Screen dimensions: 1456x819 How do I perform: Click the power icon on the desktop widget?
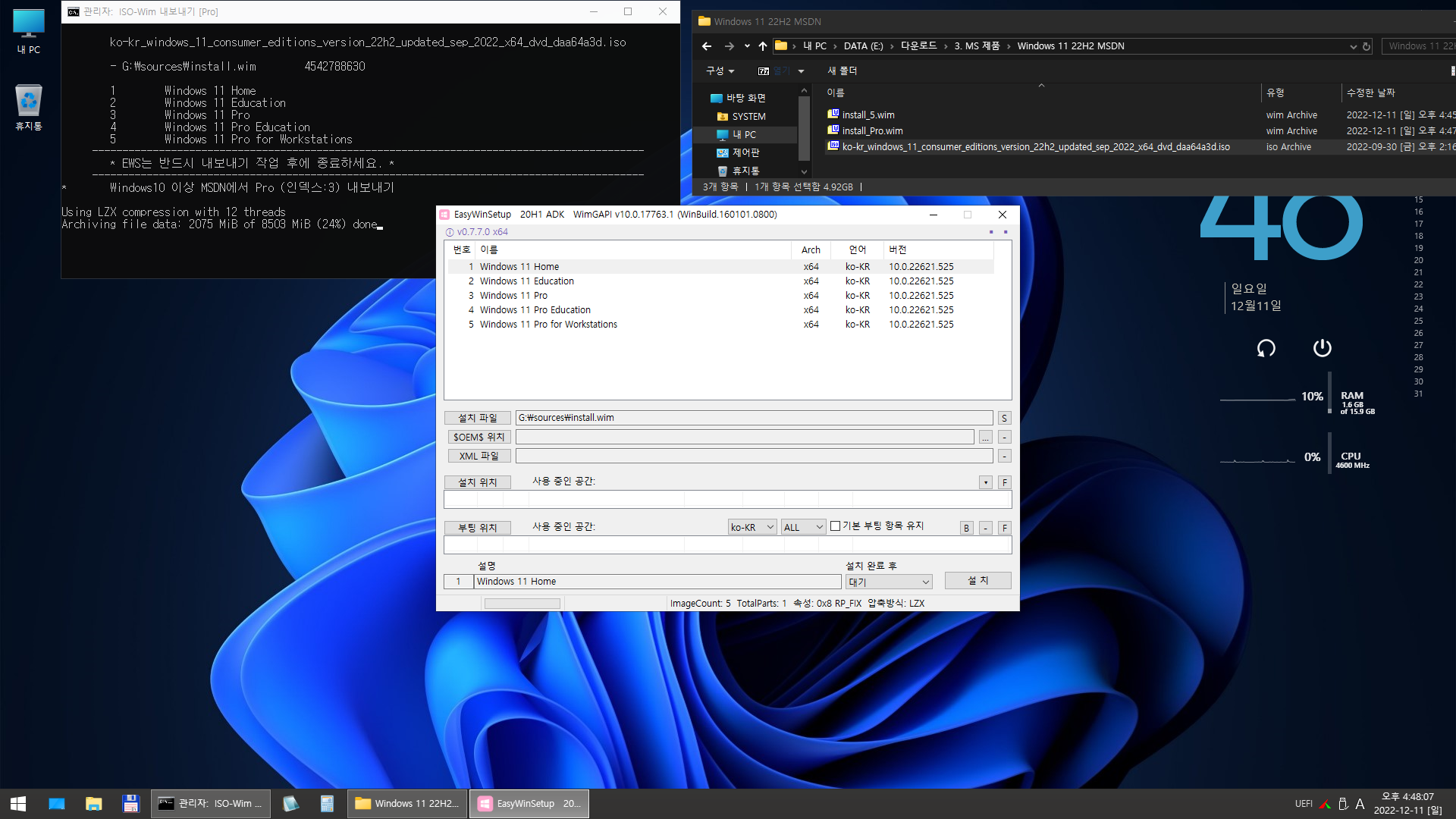[1322, 347]
